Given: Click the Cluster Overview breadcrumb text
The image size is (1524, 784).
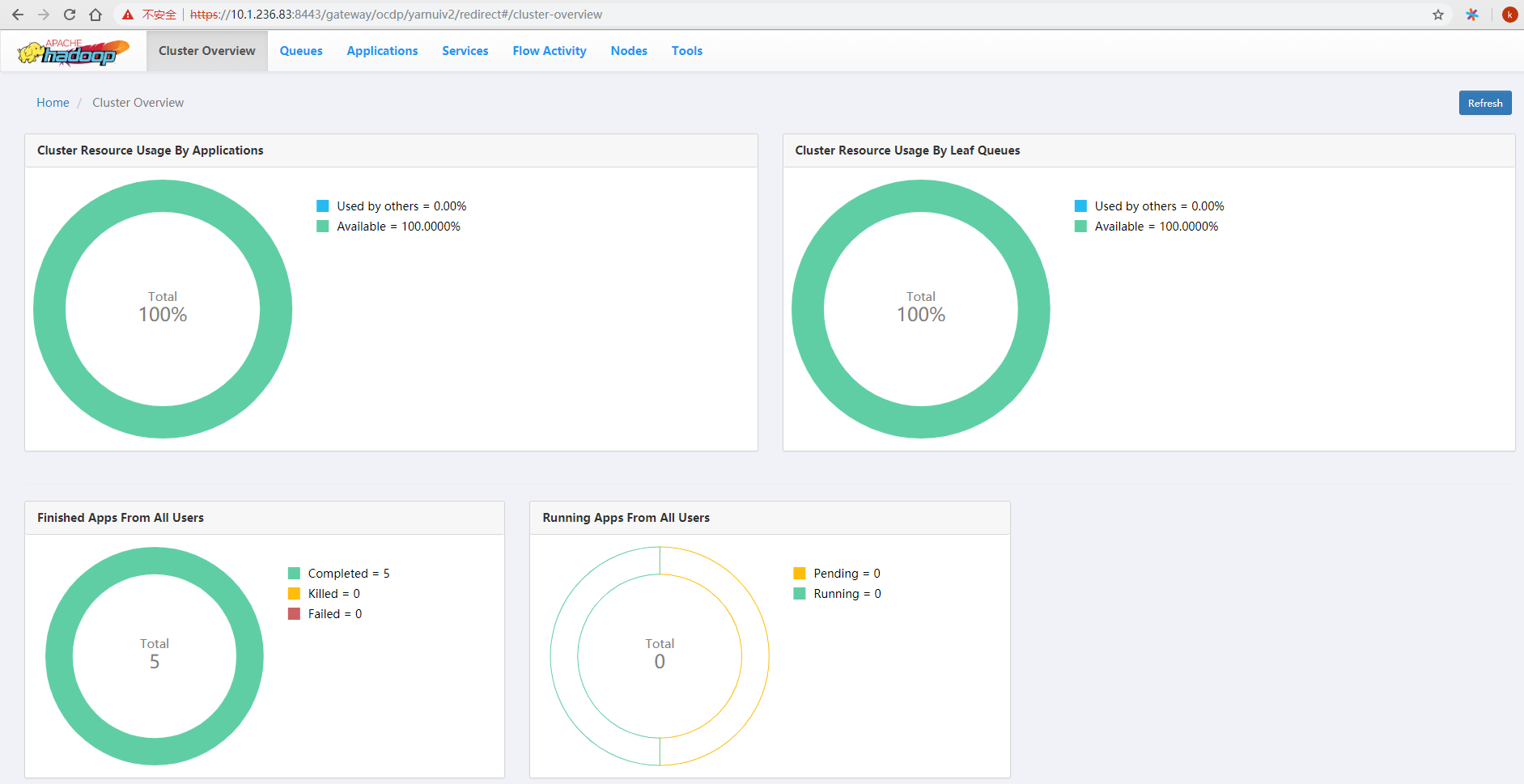Looking at the screenshot, I should click(x=138, y=103).
